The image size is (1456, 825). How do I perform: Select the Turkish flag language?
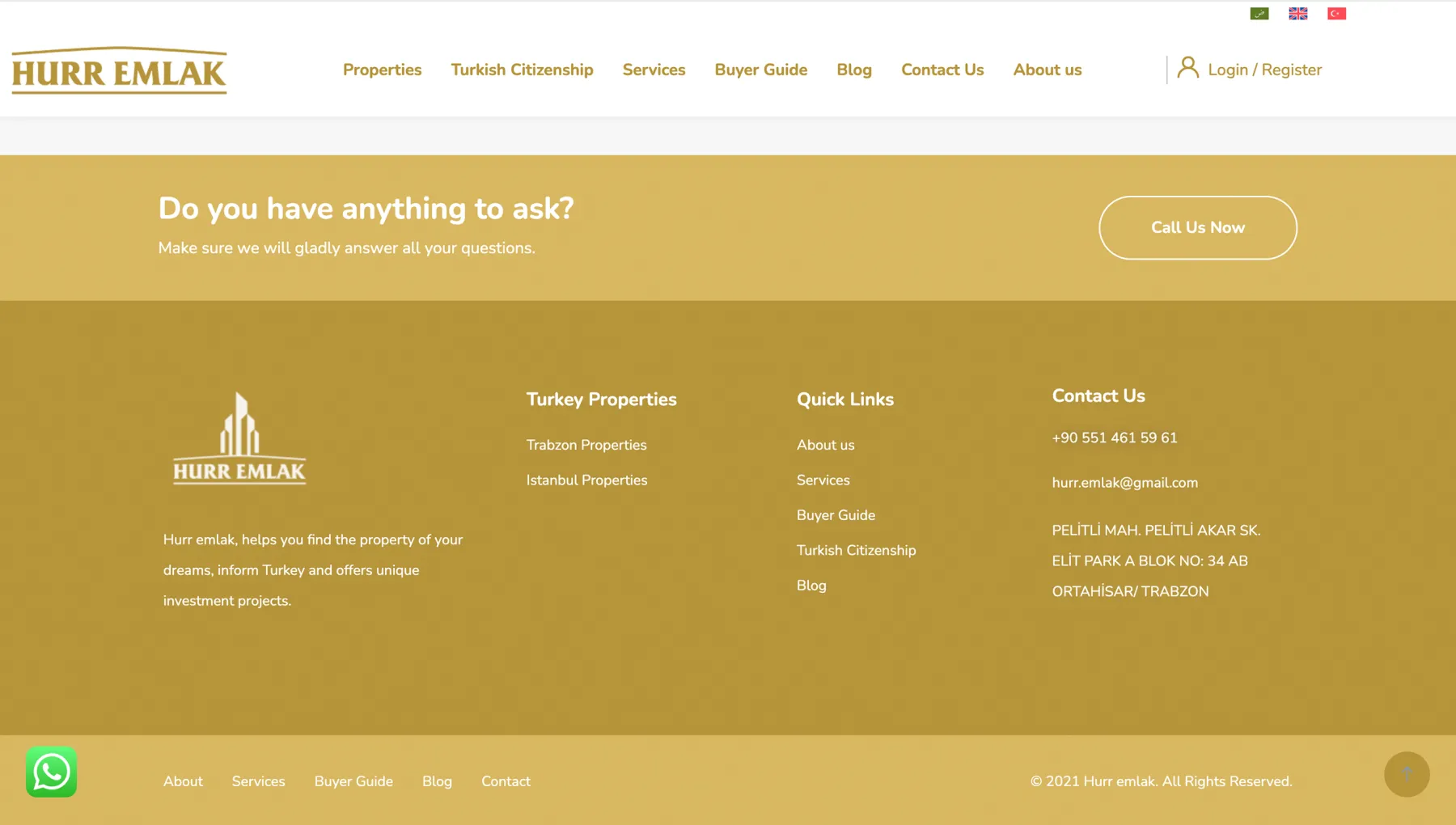click(x=1337, y=14)
